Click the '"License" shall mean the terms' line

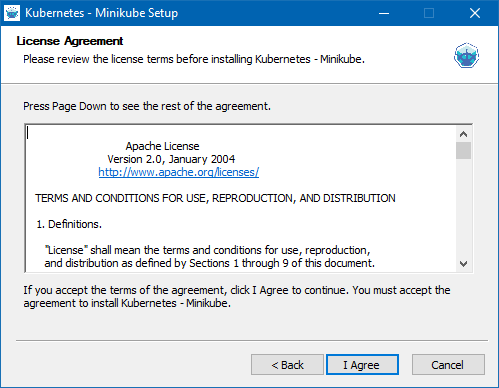click(207, 250)
